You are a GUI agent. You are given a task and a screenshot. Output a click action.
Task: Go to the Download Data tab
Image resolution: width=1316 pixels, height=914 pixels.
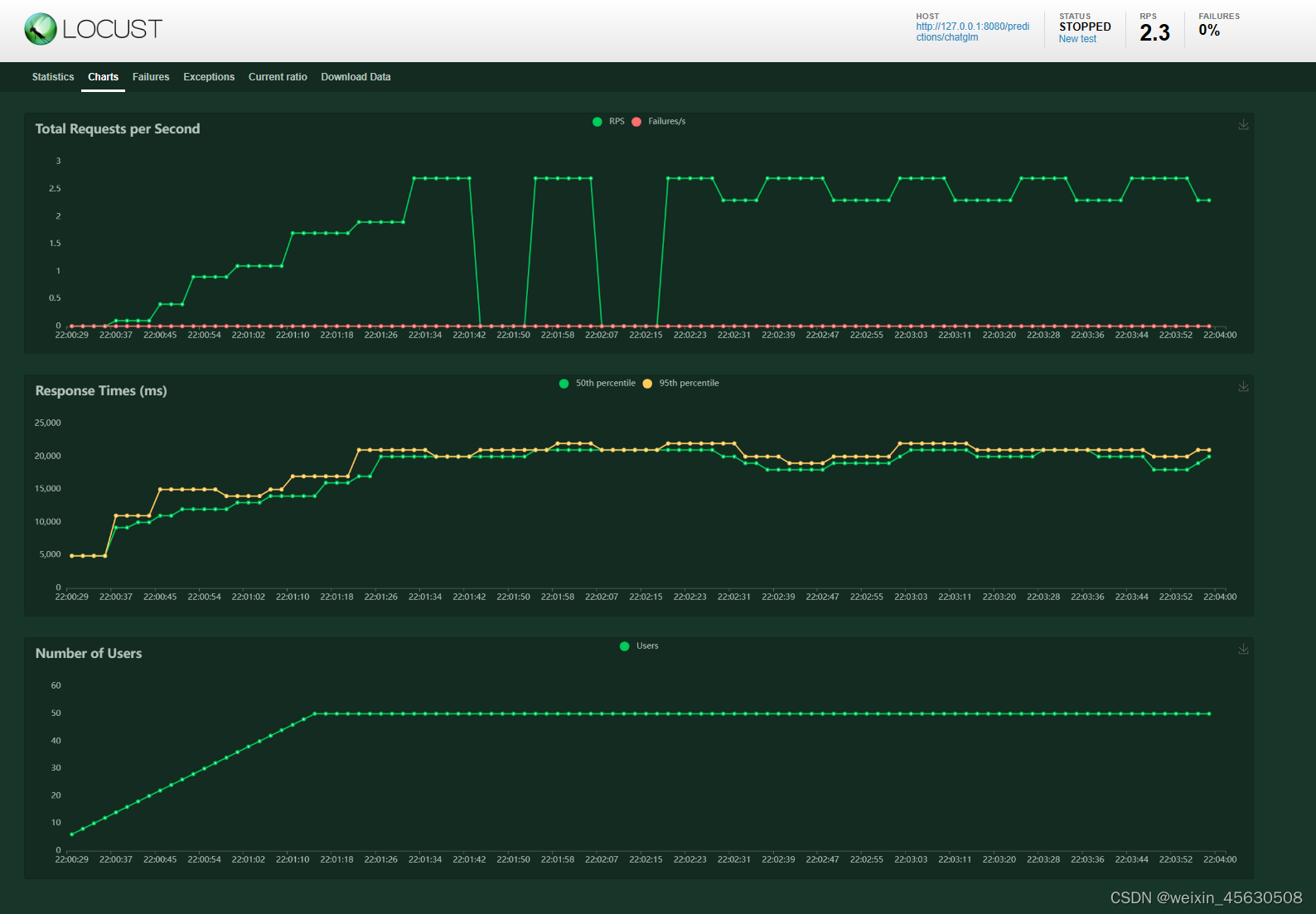point(356,77)
